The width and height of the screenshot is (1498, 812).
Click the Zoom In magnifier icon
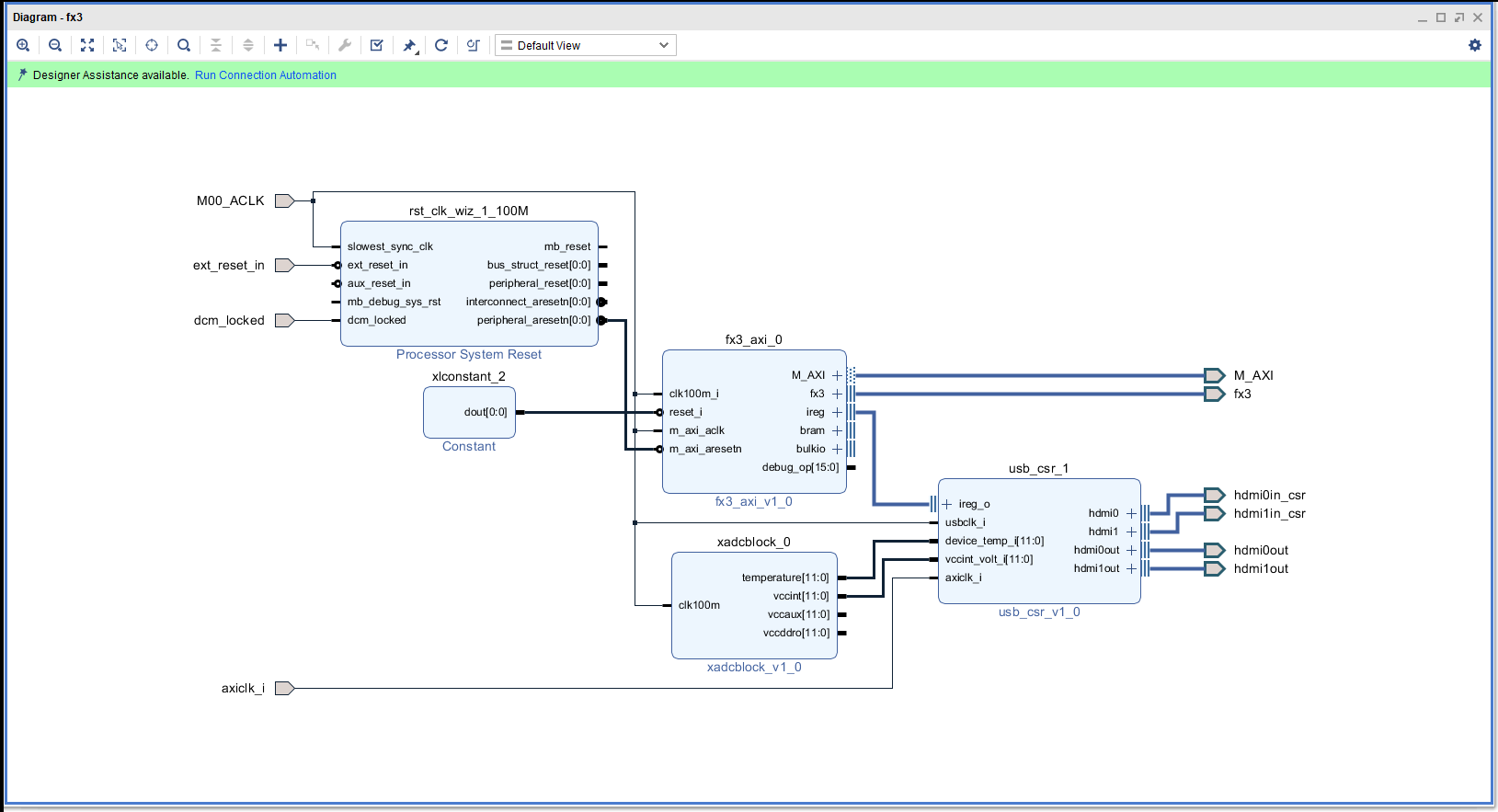coord(24,45)
